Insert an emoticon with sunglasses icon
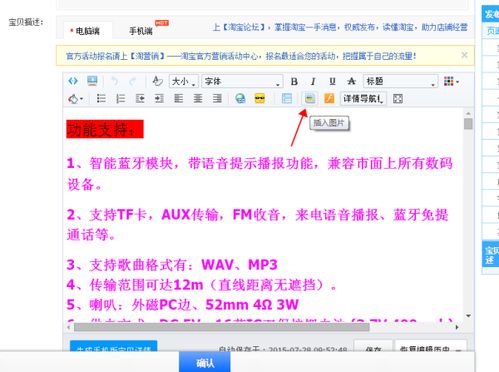Image resolution: width=499 pixels, height=372 pixels. (x=260, y=99)
